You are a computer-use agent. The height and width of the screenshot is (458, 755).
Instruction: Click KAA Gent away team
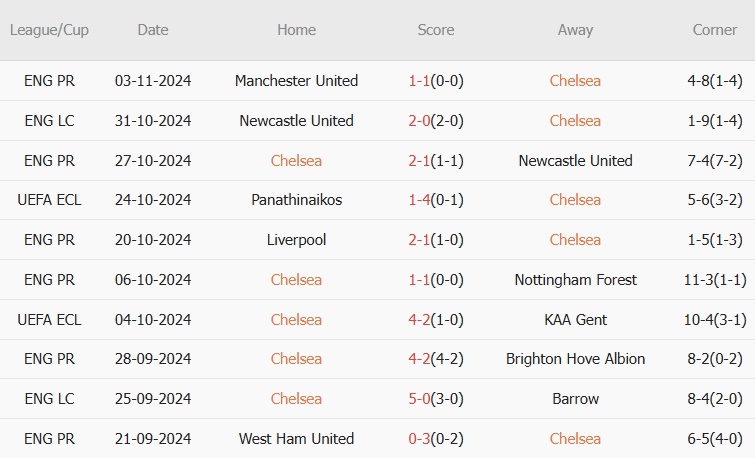(575, 320)
